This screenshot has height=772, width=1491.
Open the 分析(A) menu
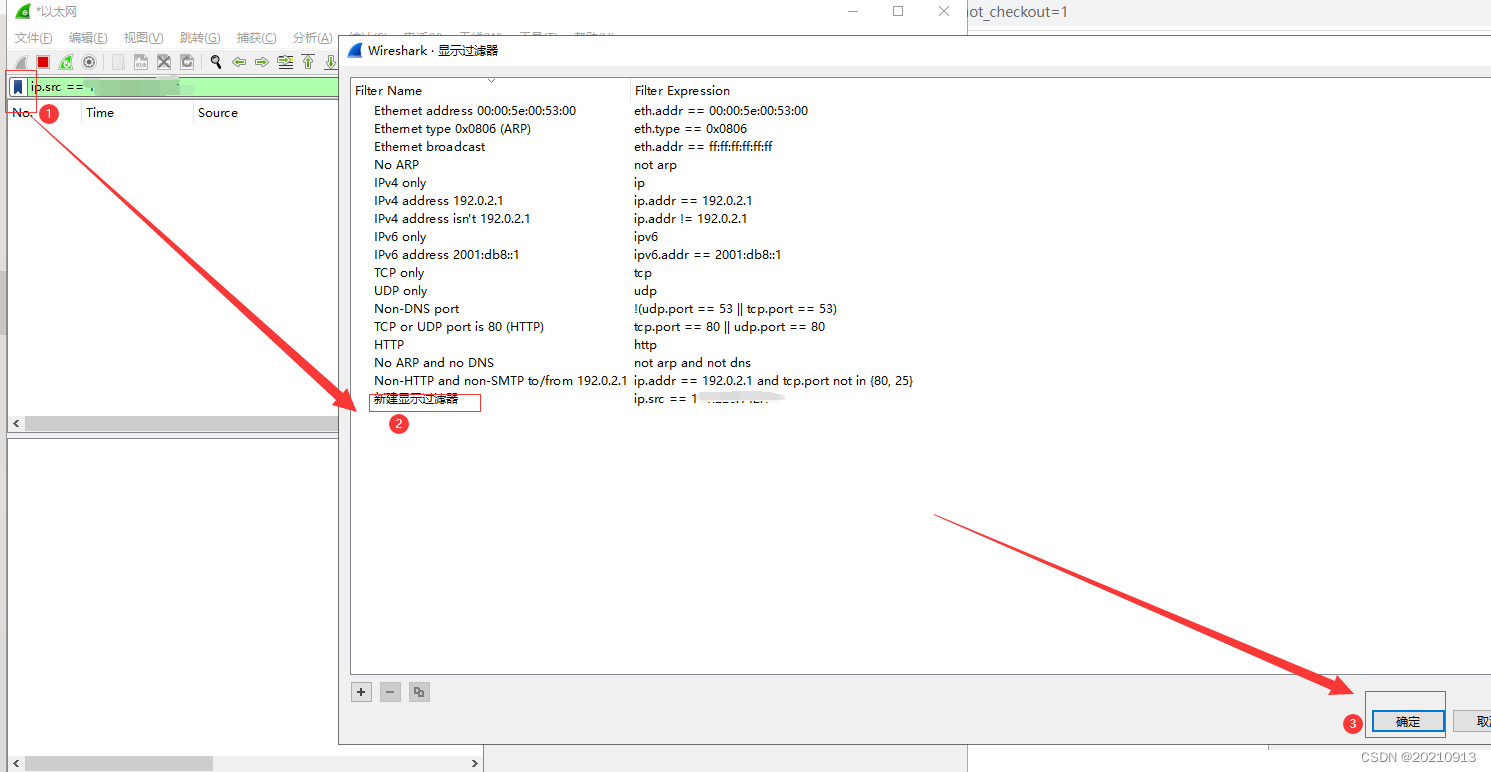312,37
